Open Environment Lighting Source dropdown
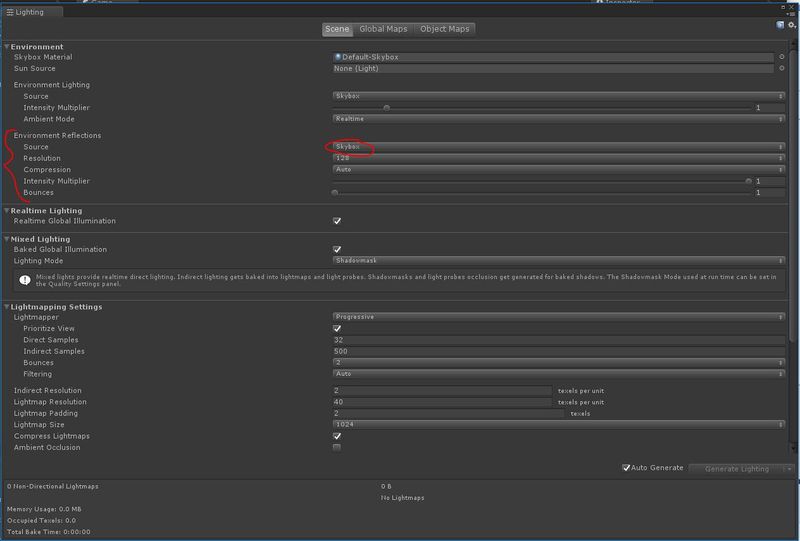The height and width of the screenshot is (541, 800). click(x=559, y=96)
